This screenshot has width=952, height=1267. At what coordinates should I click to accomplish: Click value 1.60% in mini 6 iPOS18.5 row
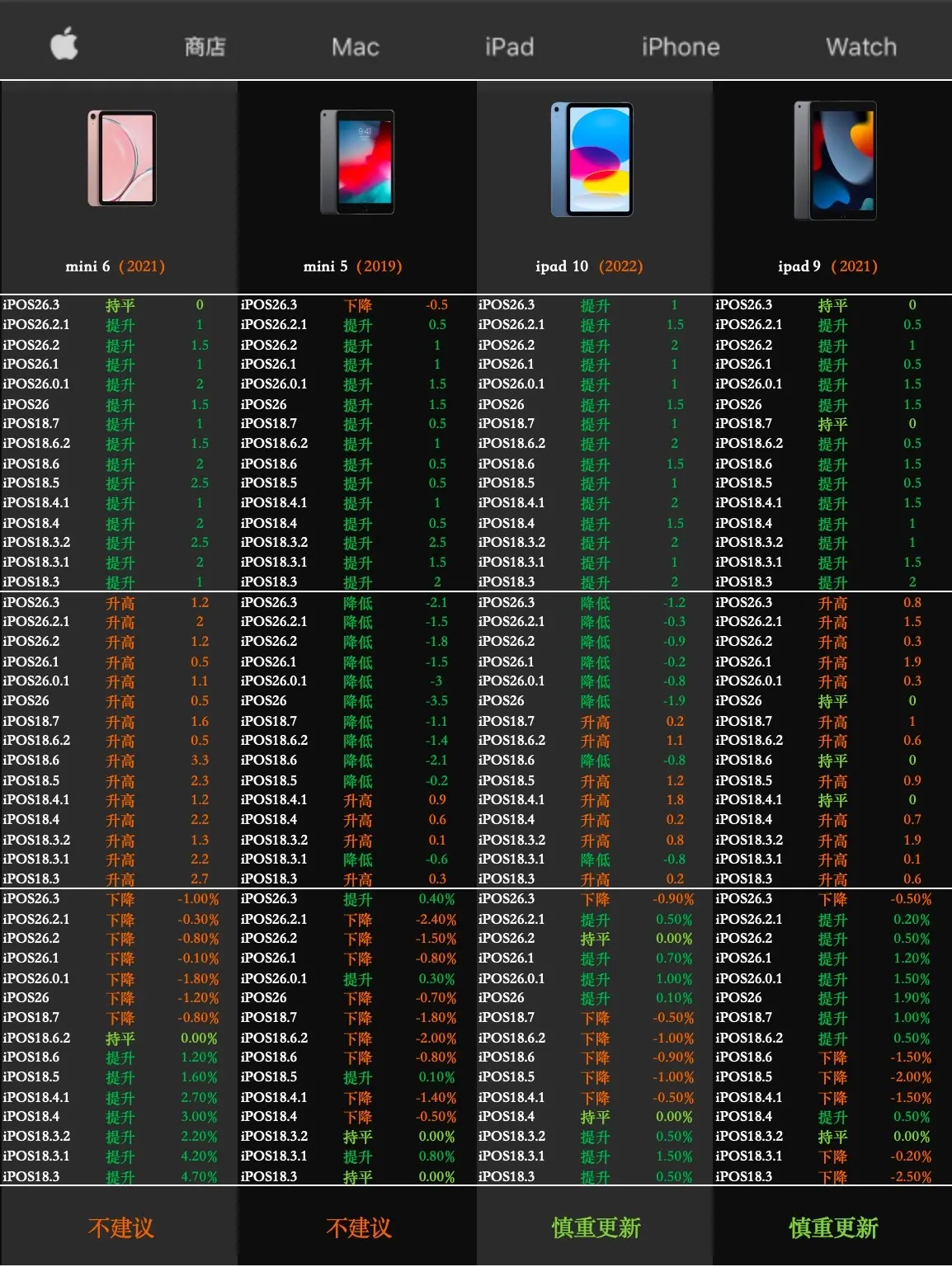[200, 1078]
